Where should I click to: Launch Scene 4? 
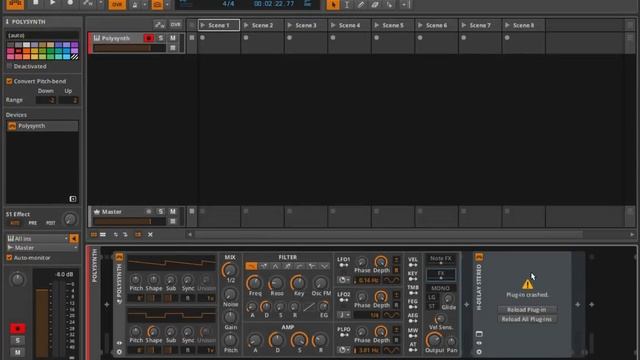pos(333,25)
